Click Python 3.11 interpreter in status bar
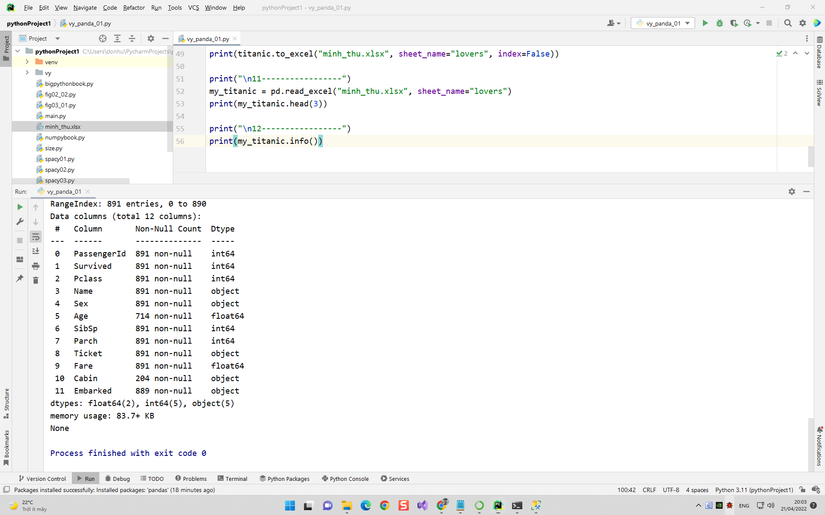The width and height of the screenshot is (825, 515). (x=753, y=490)
